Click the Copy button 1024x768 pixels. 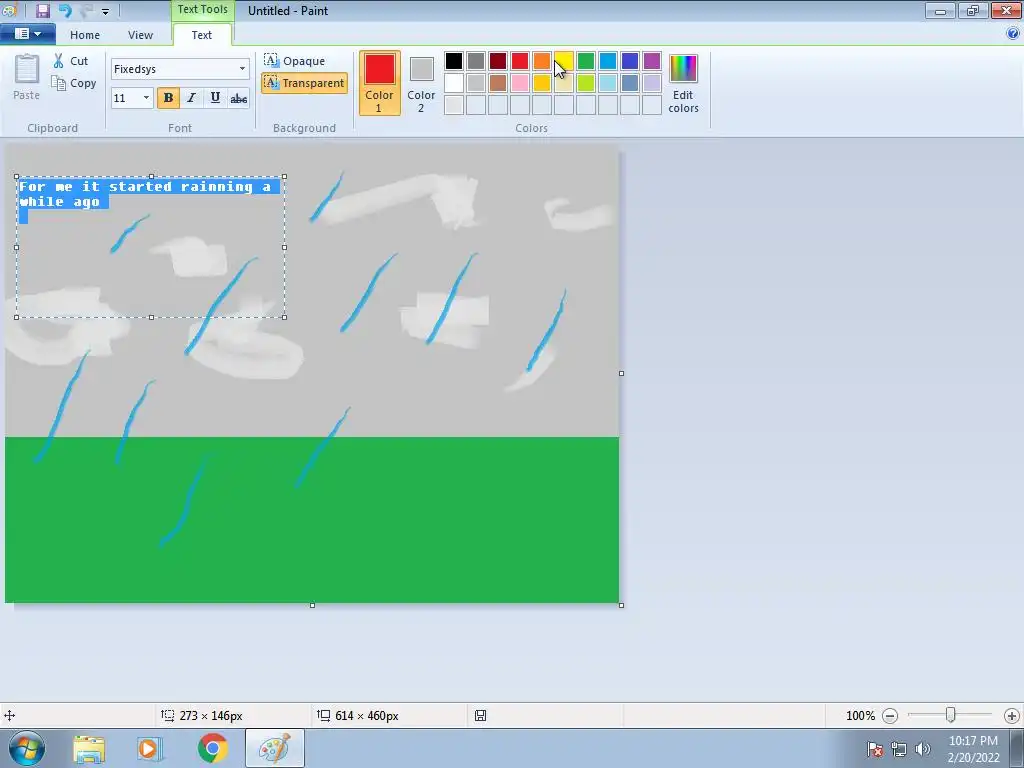coord(74,83)
